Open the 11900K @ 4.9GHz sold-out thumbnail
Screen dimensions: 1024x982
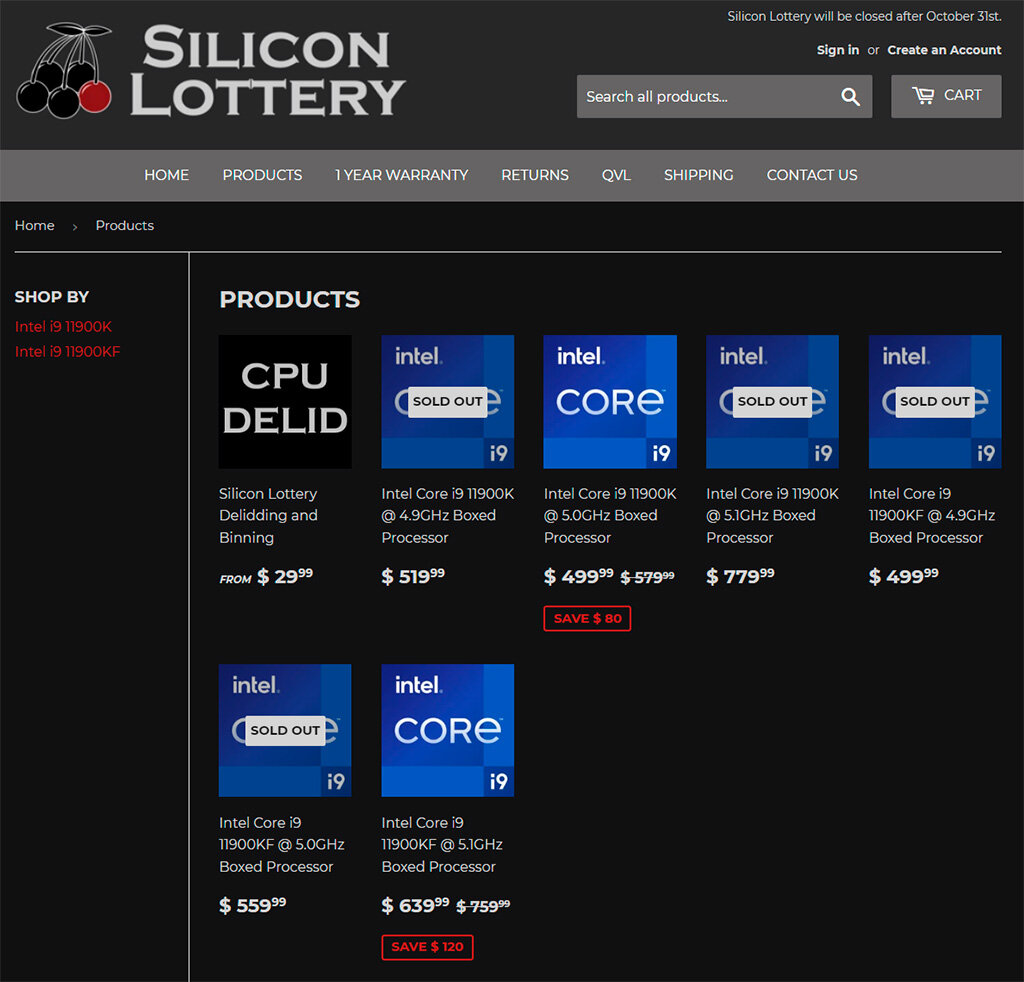[x=447, y=402]
